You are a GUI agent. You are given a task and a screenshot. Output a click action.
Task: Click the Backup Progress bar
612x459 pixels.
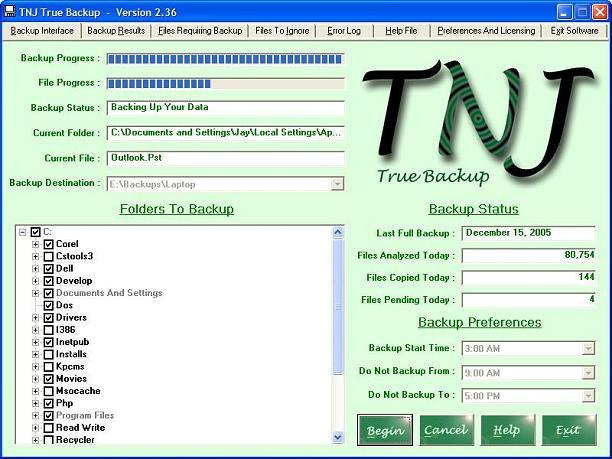click(226, 59)
